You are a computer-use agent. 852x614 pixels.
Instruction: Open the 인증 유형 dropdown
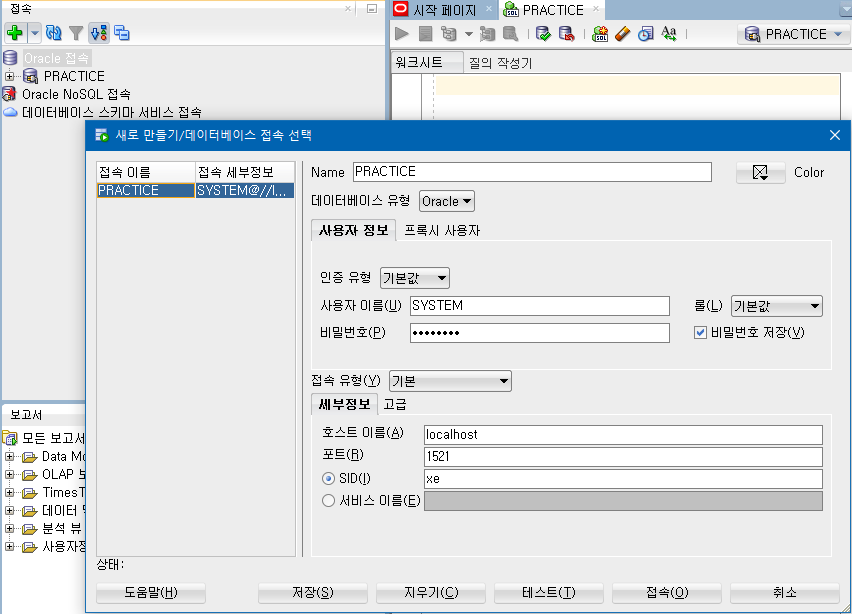[414, 278]
